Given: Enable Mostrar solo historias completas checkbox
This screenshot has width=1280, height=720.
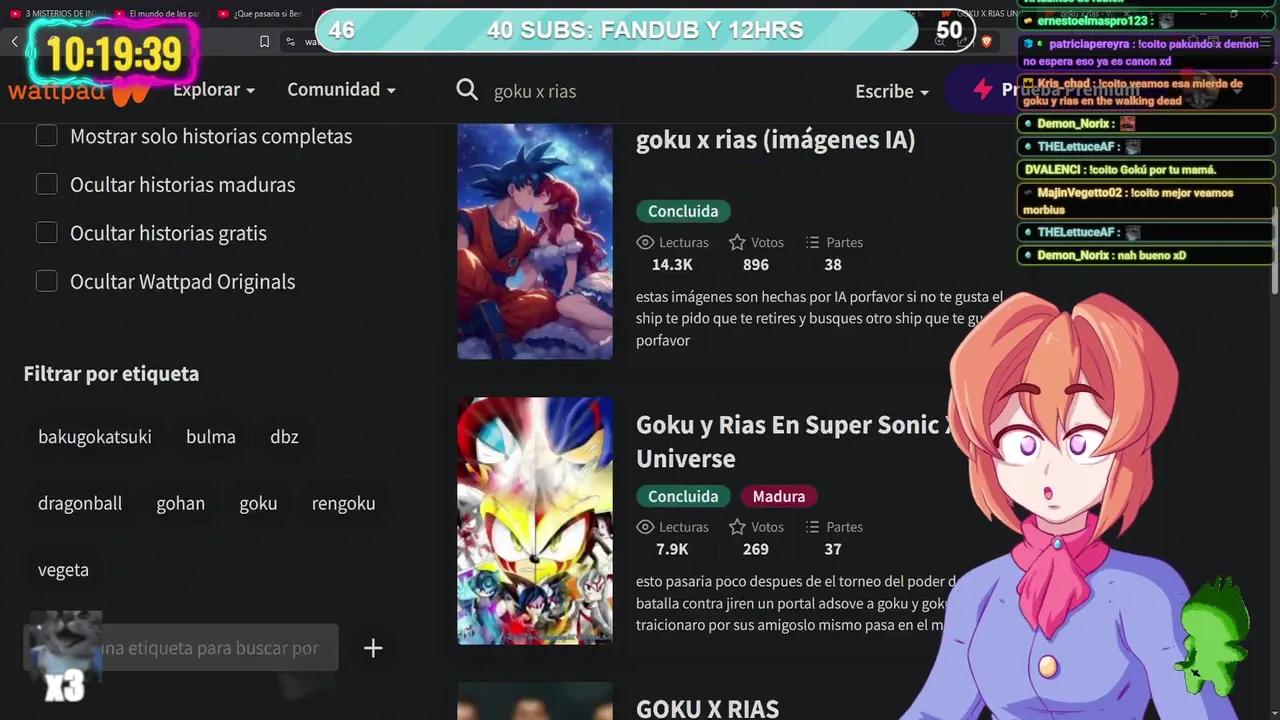Looking at the screenshot, I should [x=47, y=136].
